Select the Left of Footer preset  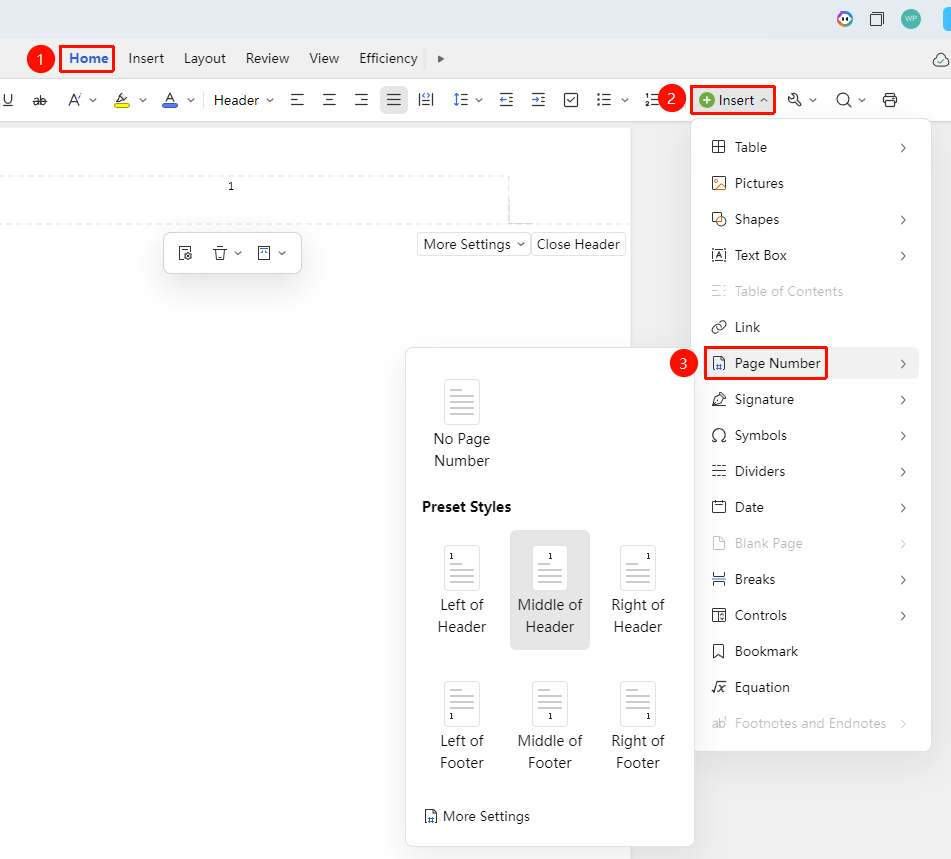[x=462, y=726]
